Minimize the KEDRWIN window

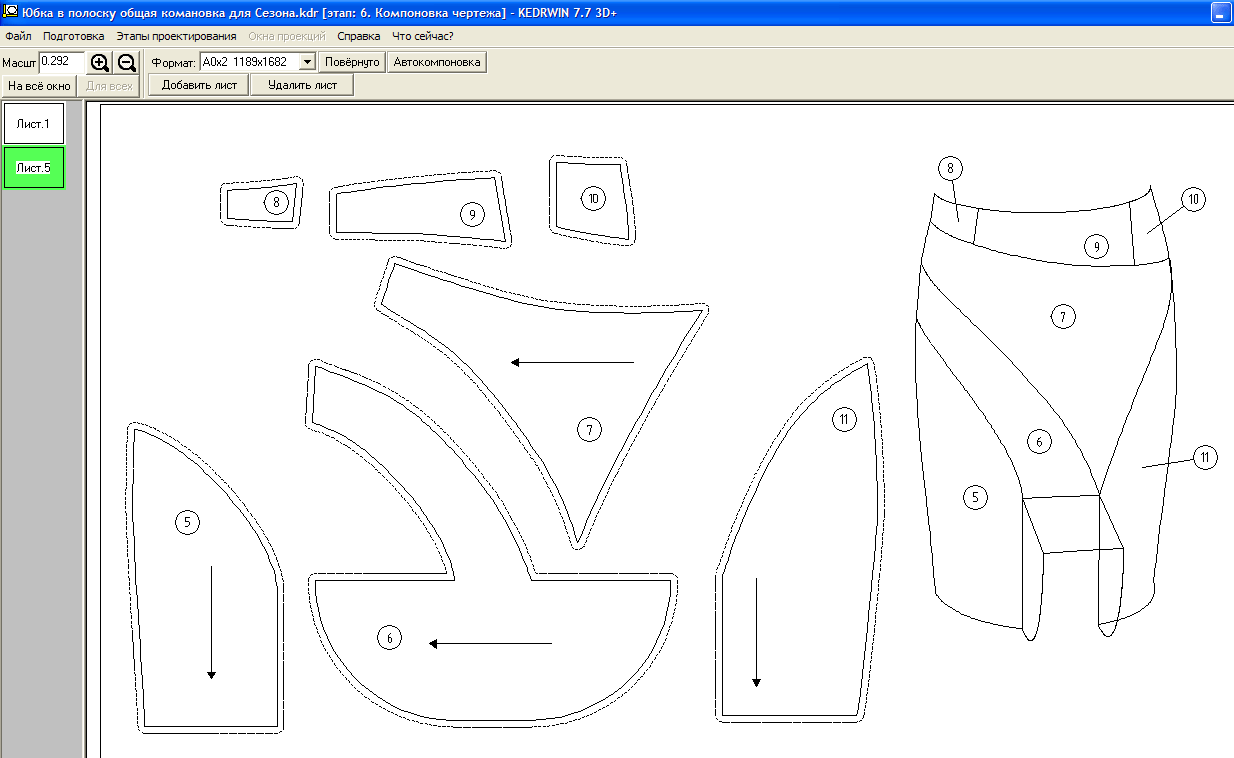tap(1220, 13)
